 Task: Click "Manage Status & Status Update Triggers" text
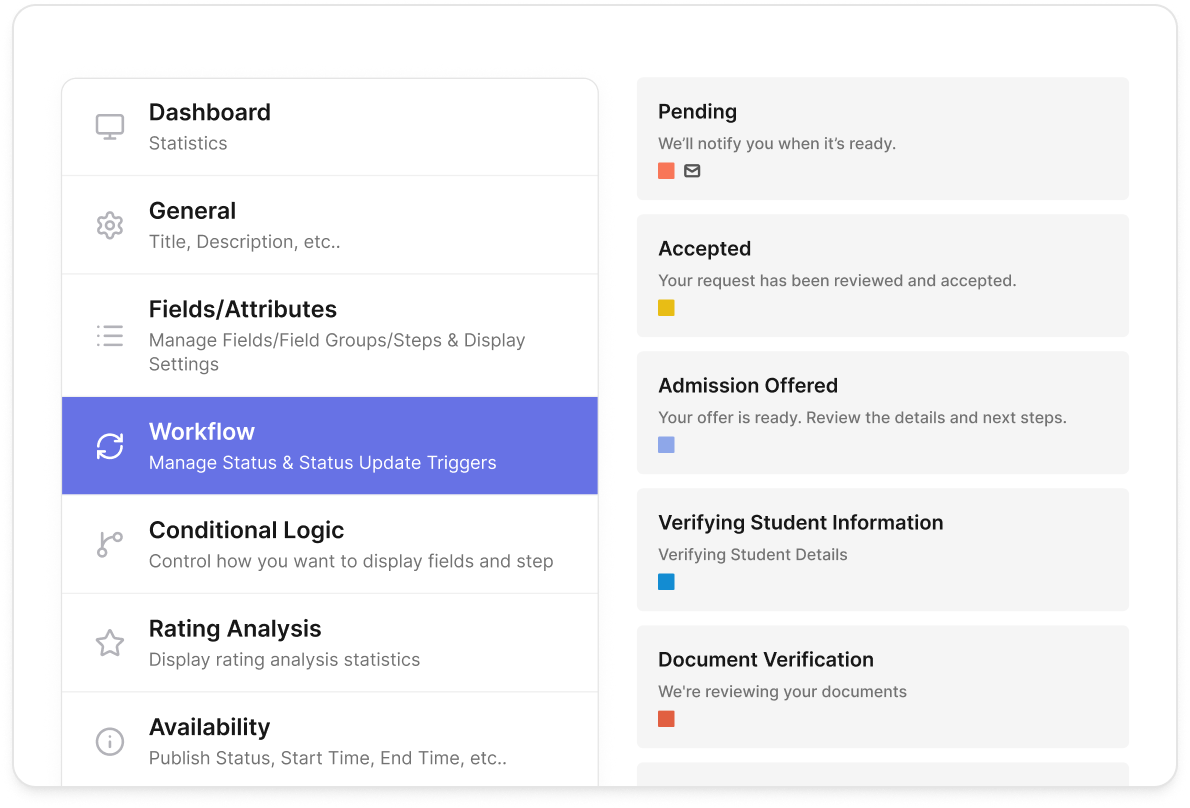(x=323, y=463)
